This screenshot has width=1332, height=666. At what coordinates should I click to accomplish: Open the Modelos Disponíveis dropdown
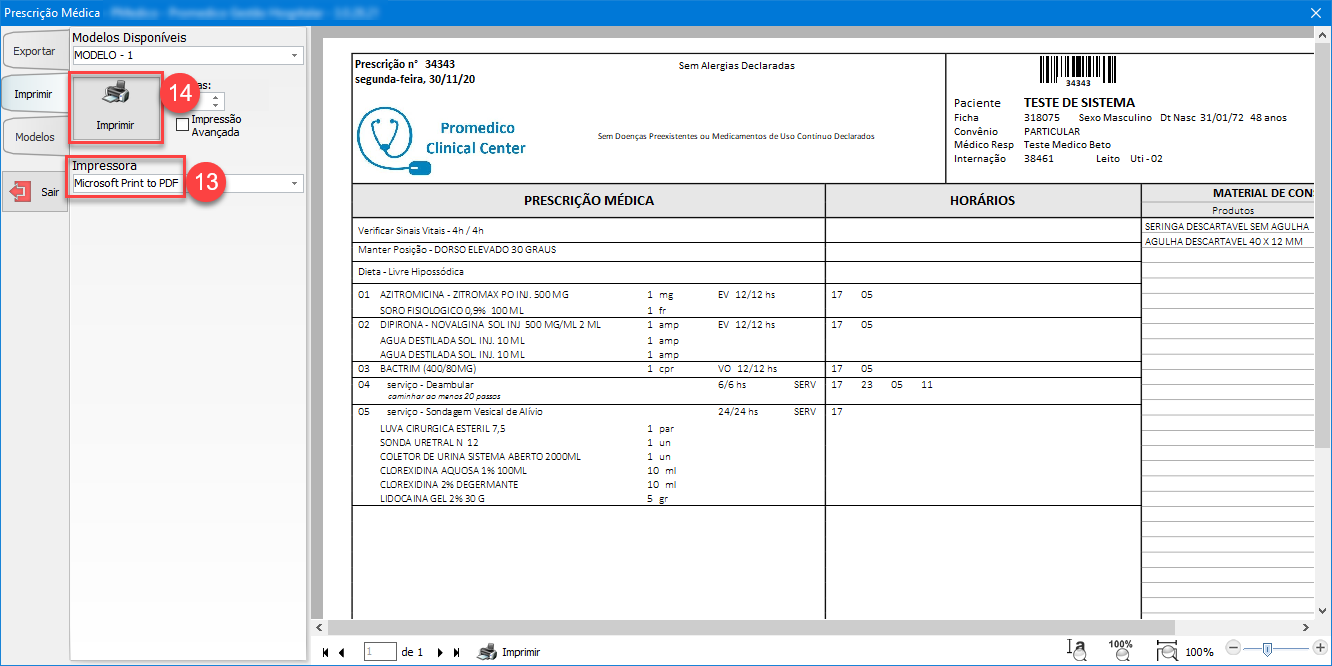pyautogui.click(x=295, y=56)
